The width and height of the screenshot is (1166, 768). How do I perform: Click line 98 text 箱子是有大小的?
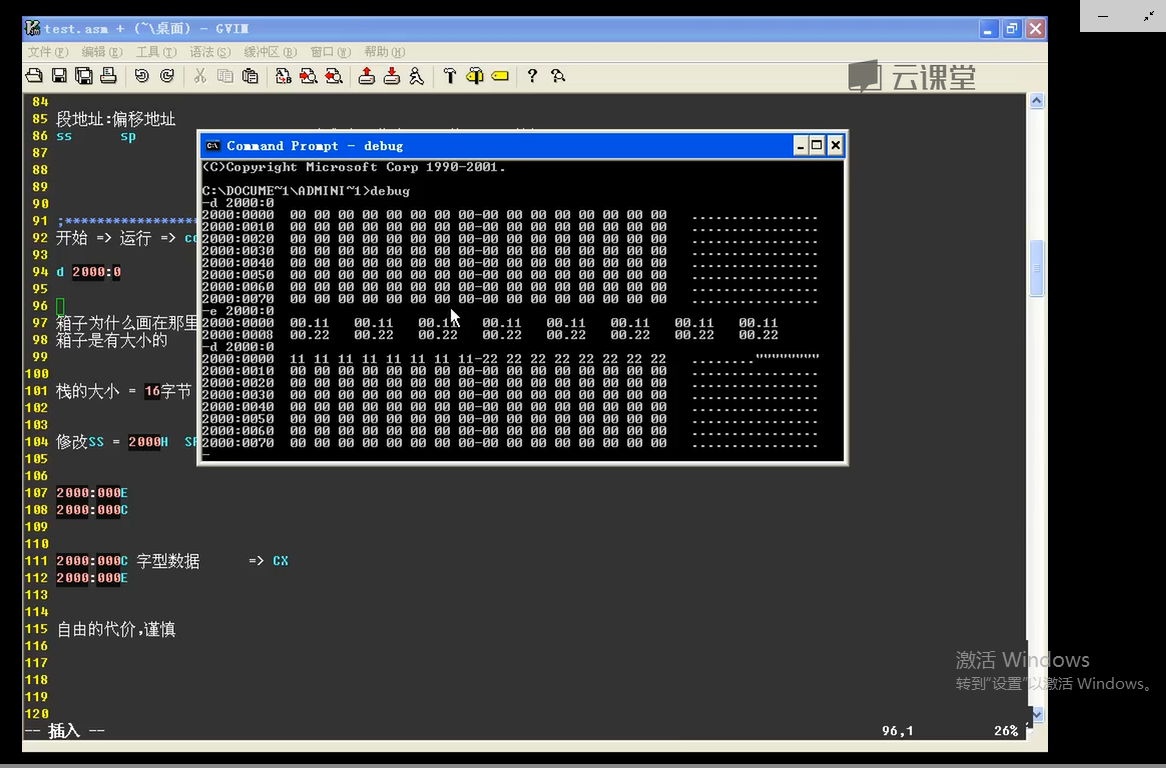pos(112,341)
